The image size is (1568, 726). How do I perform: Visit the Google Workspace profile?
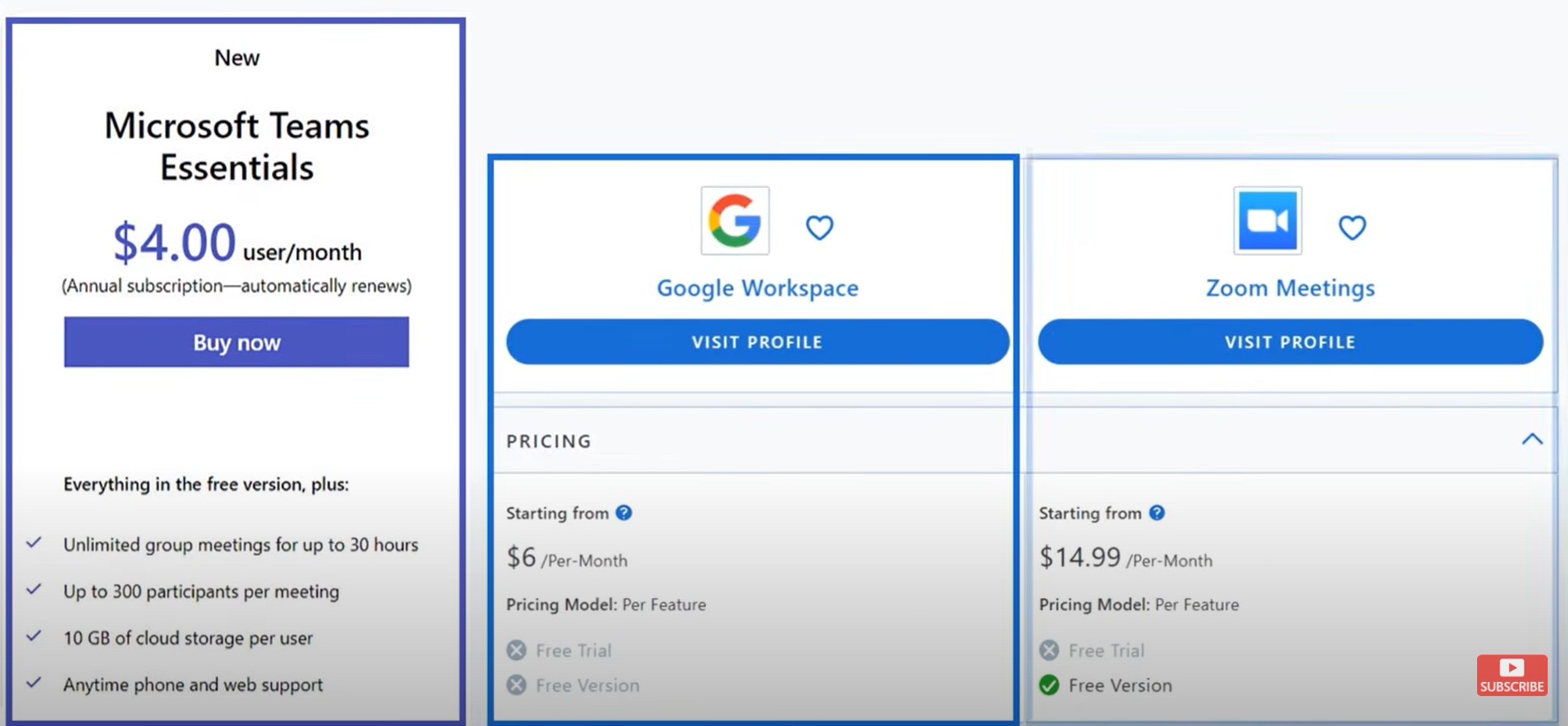757,342
